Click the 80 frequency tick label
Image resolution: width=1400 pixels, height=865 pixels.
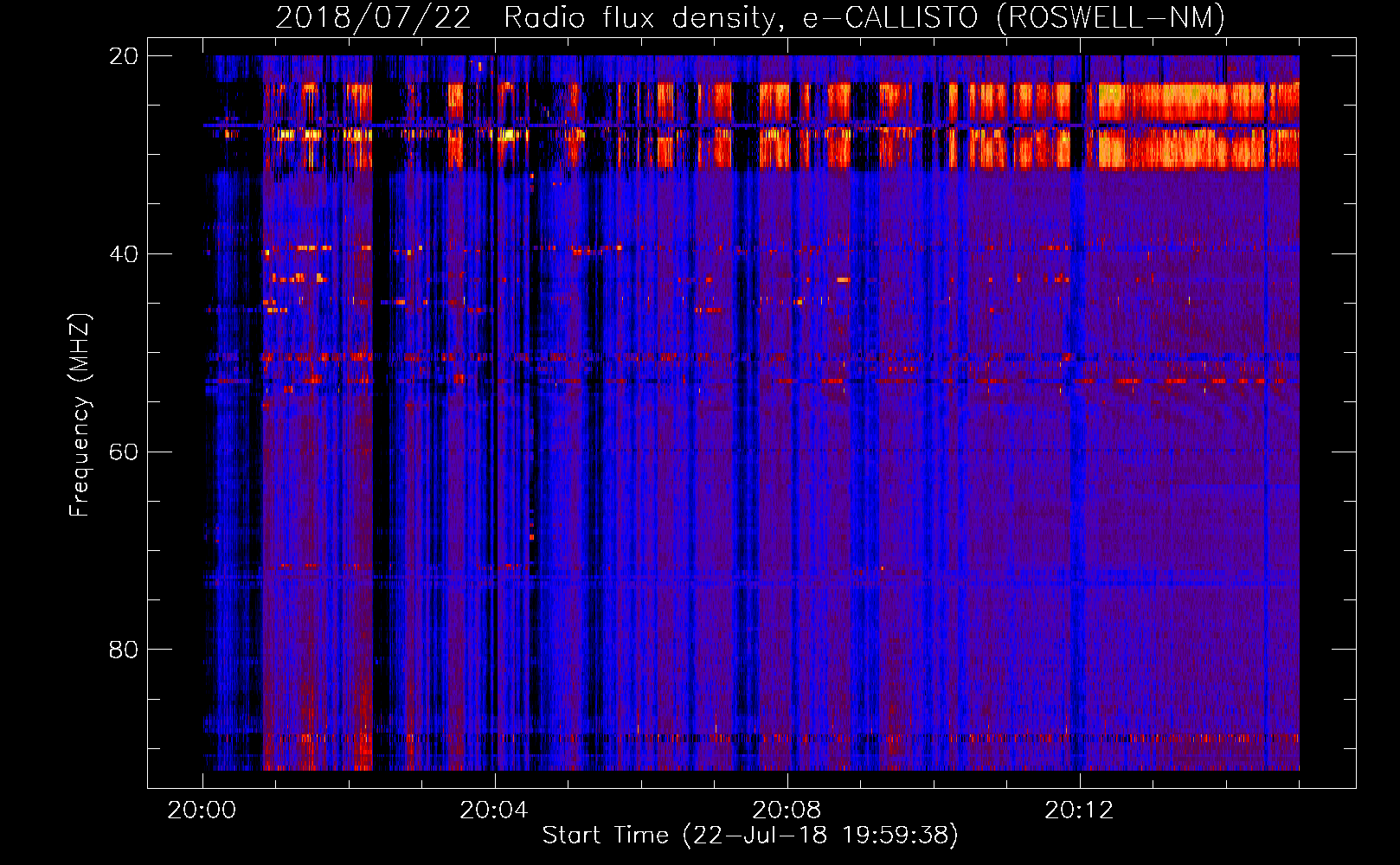click(x=124, y=650)
